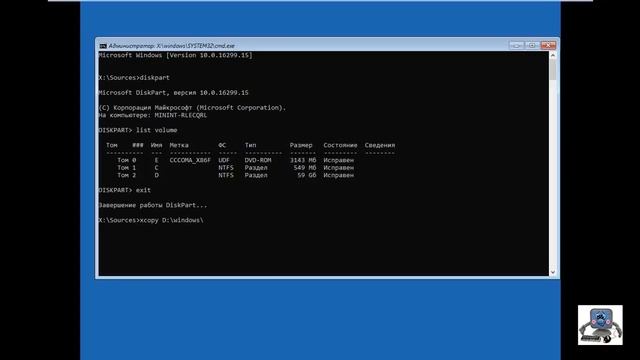
Task: Click the 'Сведения' column header
Action: (x=380, y=145)
